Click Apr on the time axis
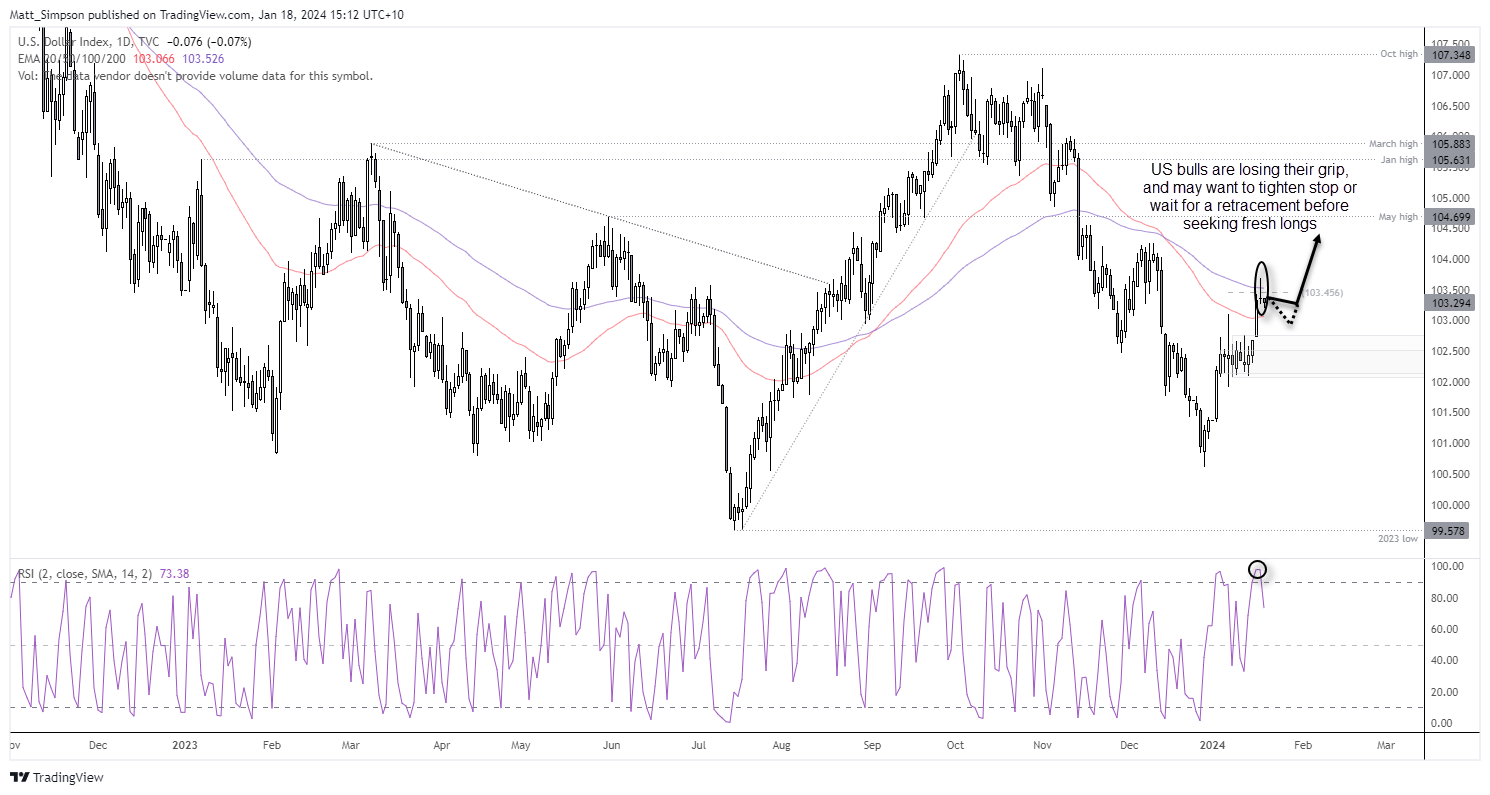The width and height of the screenshot is (1490, 795). (442, 746)
